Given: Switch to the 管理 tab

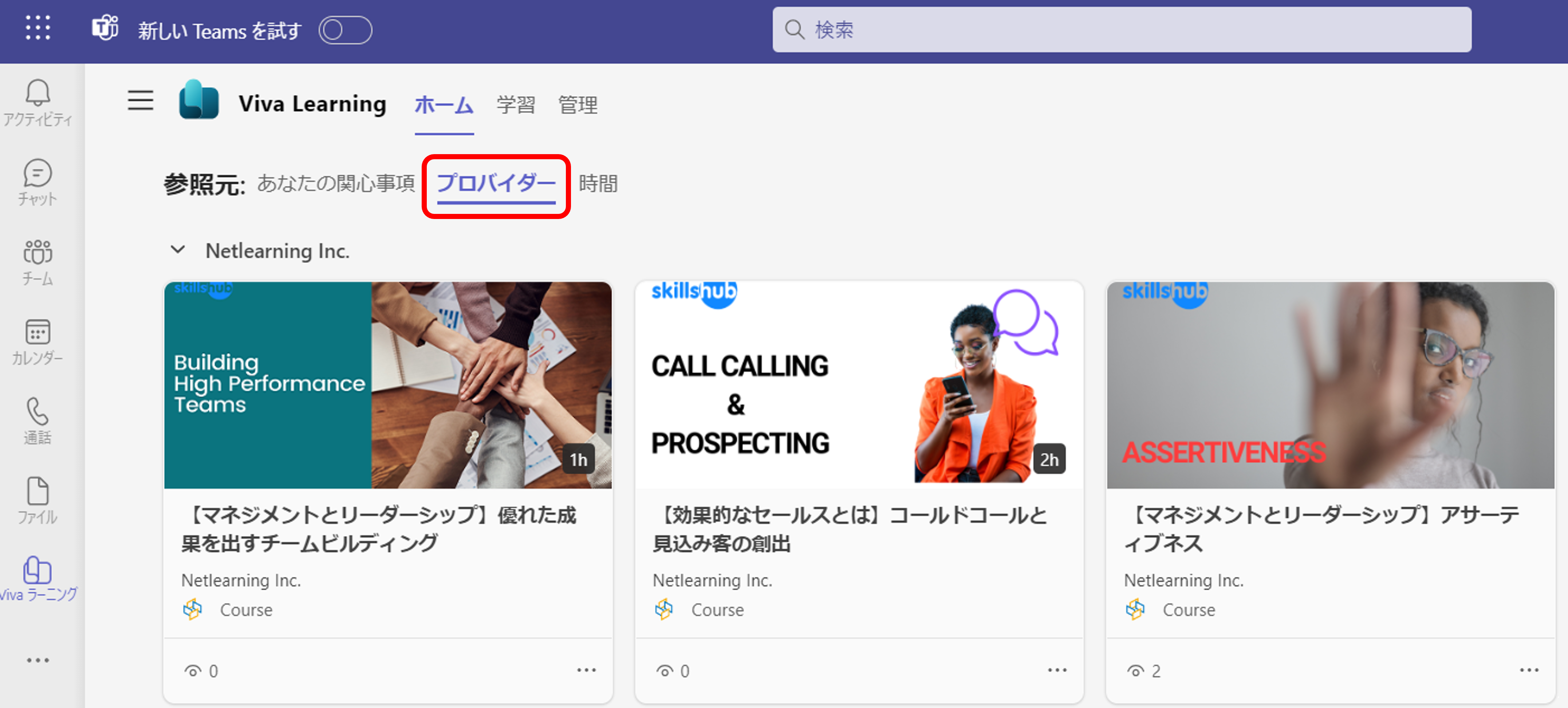Looking at the screenshot, I should coord(578,105).
